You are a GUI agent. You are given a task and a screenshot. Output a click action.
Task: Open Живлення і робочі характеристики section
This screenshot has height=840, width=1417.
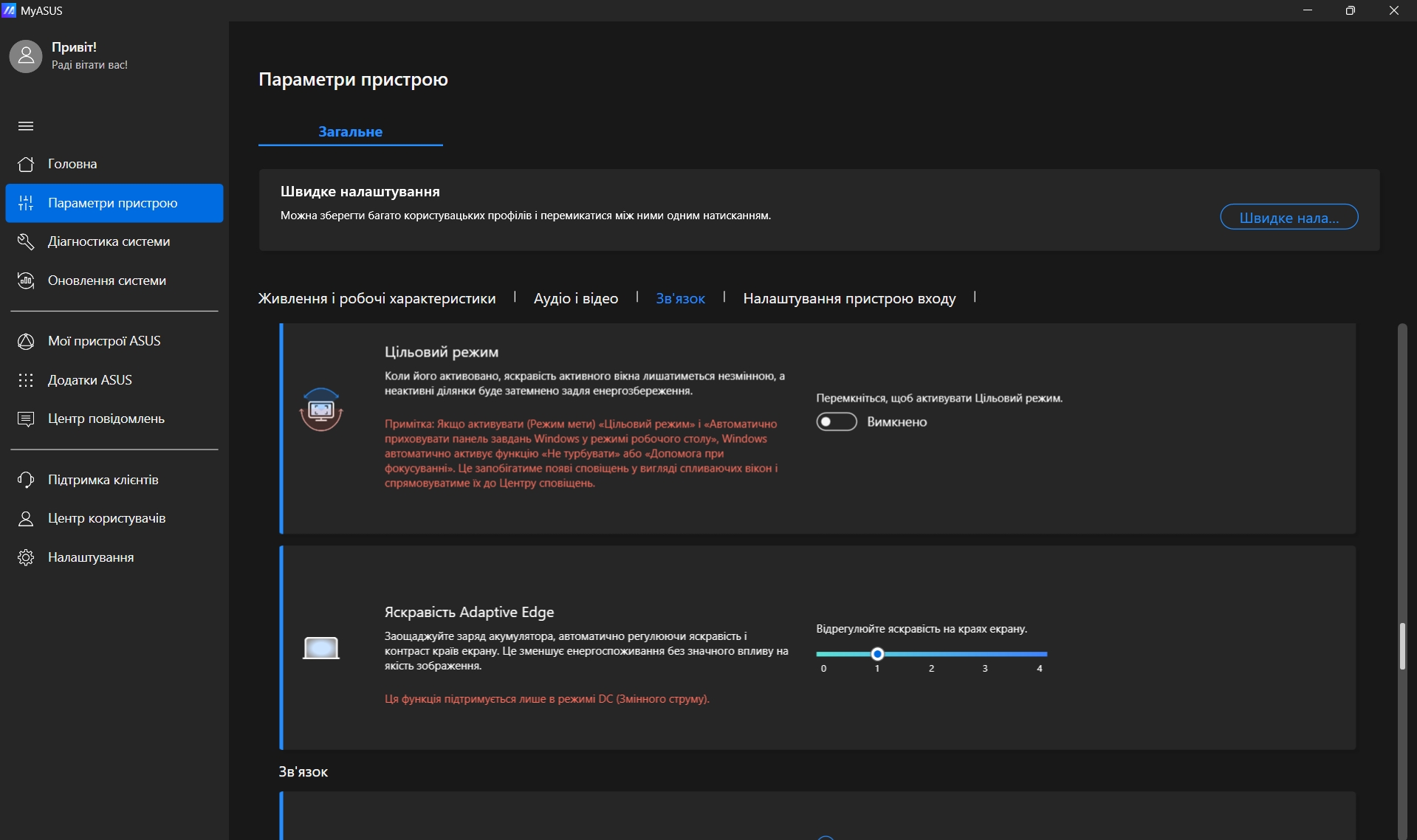(377, 298)
